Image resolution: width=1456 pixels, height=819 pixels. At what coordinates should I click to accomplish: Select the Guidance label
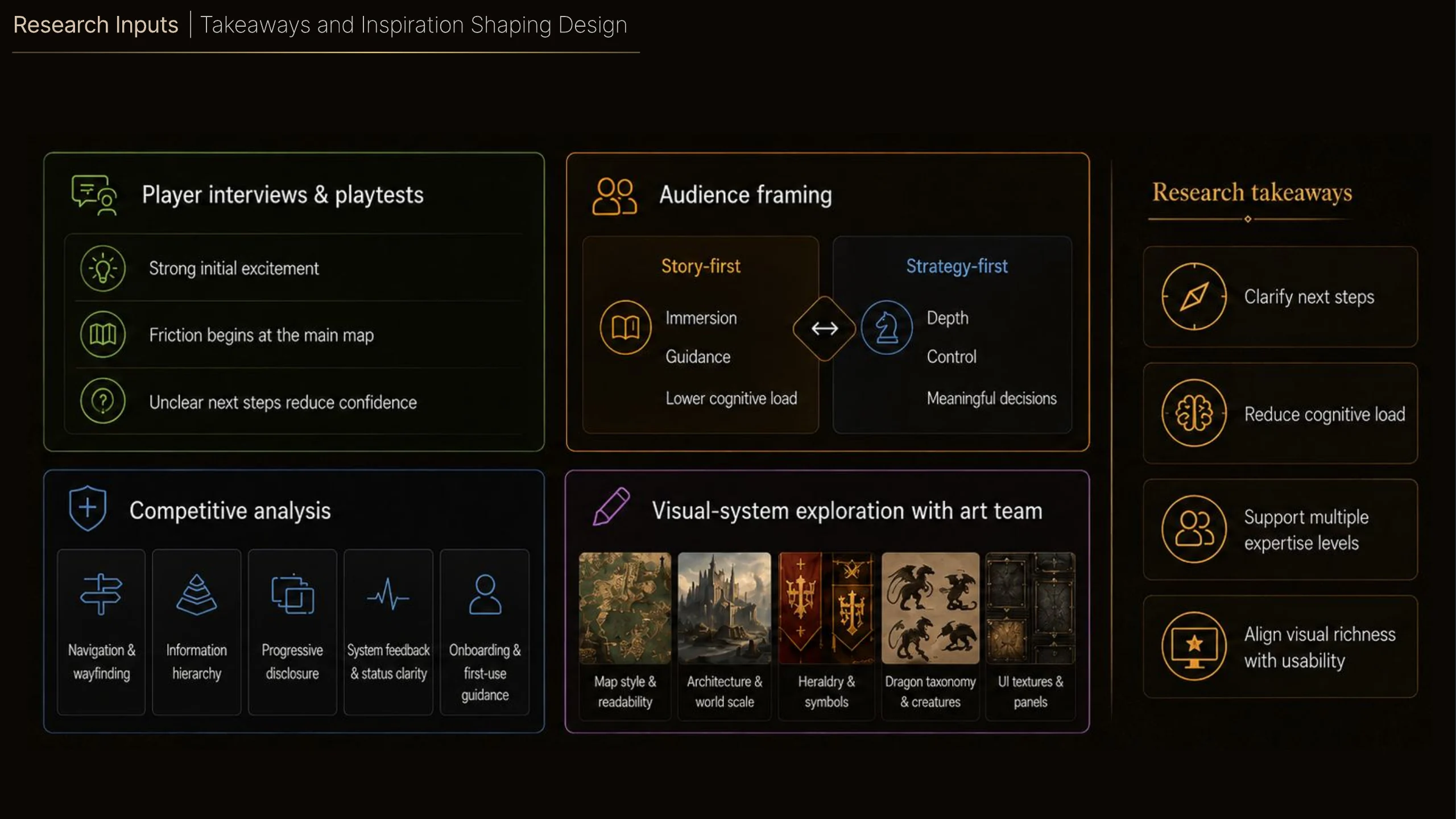pyautogui.click(x=698, y=357)
